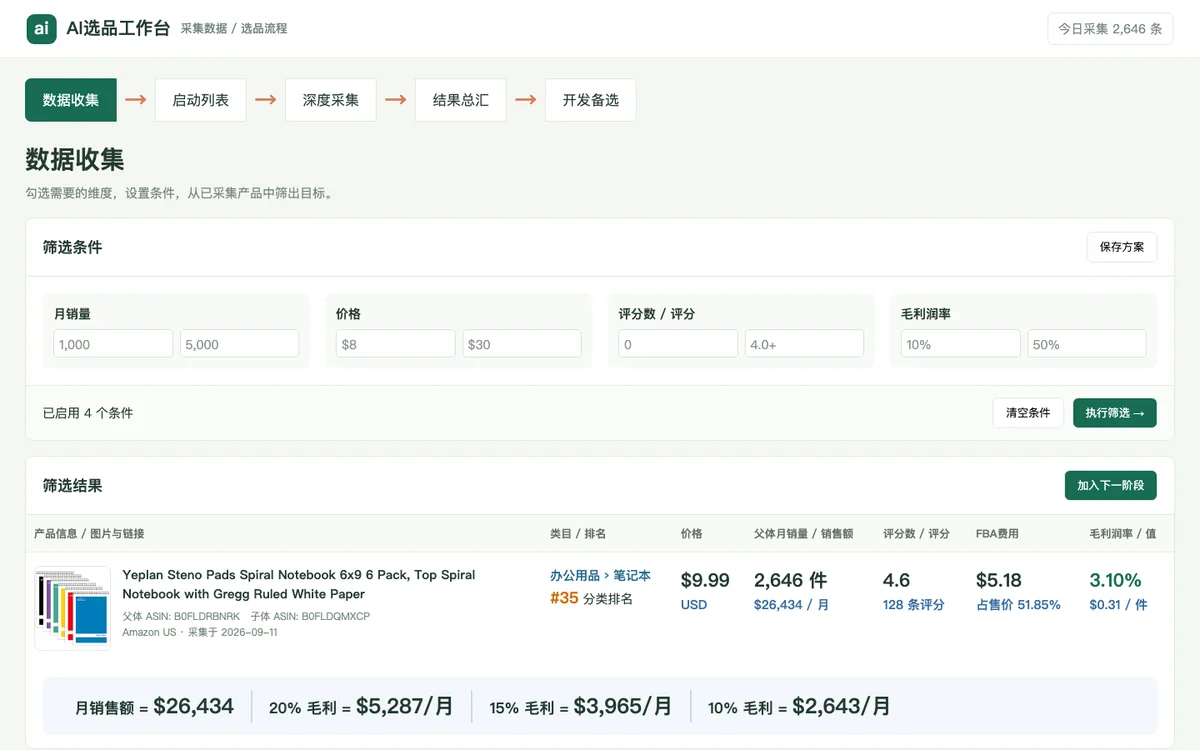
Task: Click the 今日采集 2,646 条 badge
Action: [x=1110, y=29]
